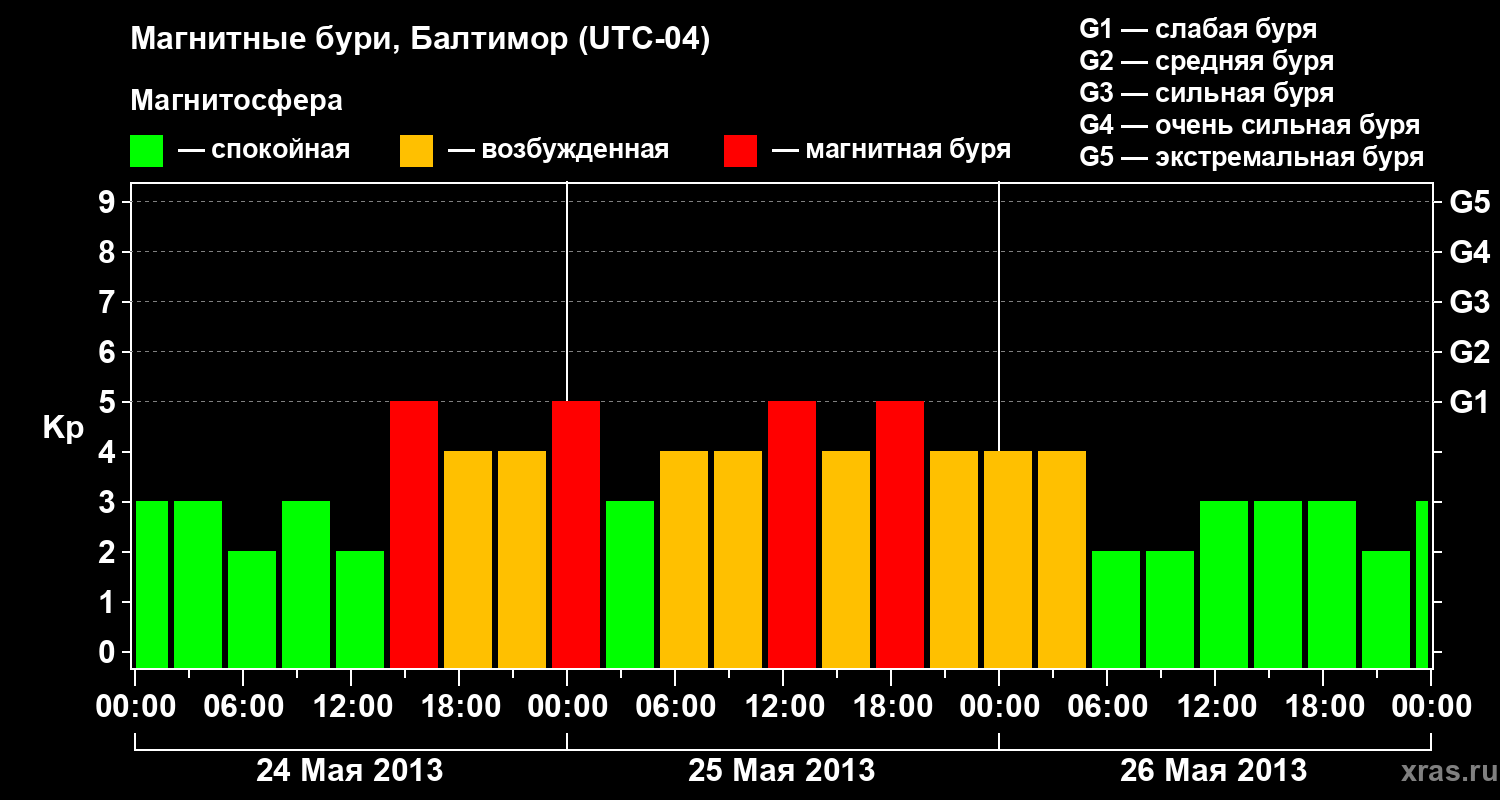Click the line 'G2 — средняя буря'
1500x800 pixels.
(1206, 61)
